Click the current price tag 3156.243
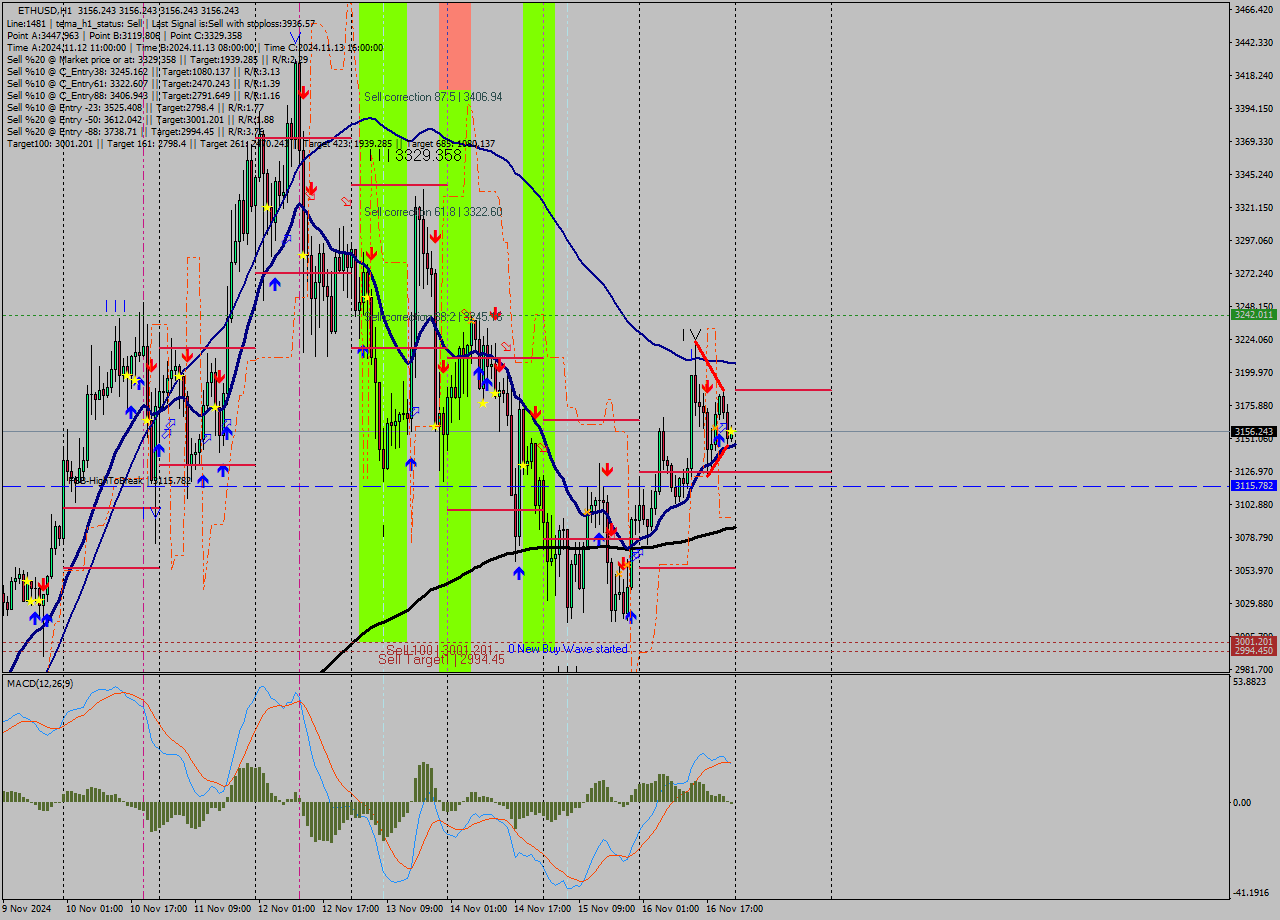This screenshot has width=1280, height=920. (1253, 431)
